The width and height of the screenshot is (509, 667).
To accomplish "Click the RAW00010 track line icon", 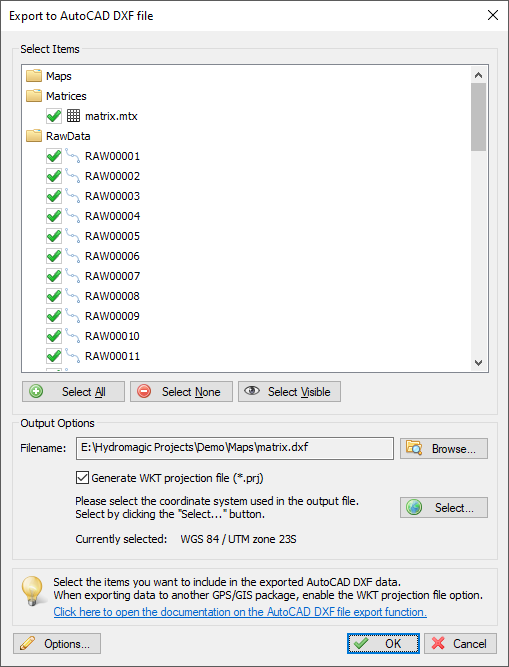I will click(72, 336).
